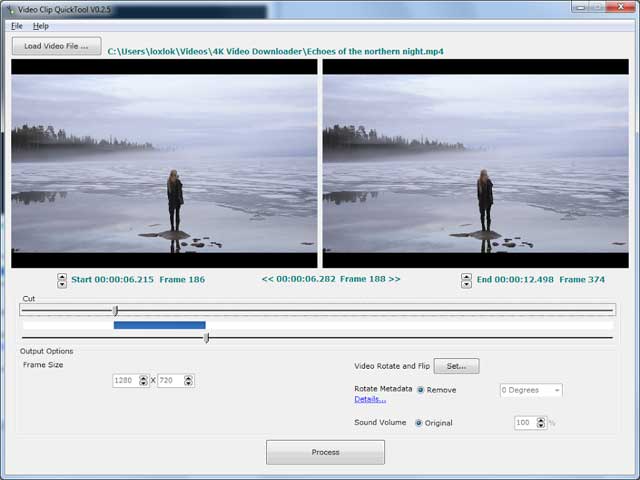
Task: Decrease start frame with down arrow
Action: pos(62,284)
